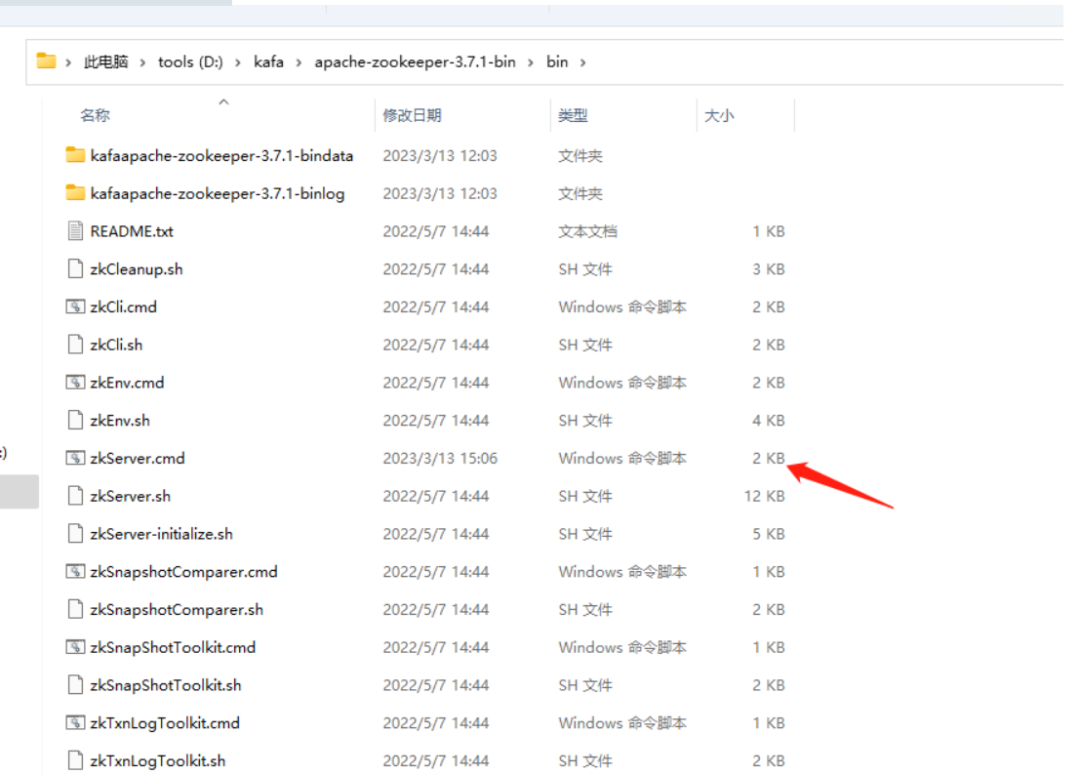Select the file named zkCleanup.sh

click(136, 269)
